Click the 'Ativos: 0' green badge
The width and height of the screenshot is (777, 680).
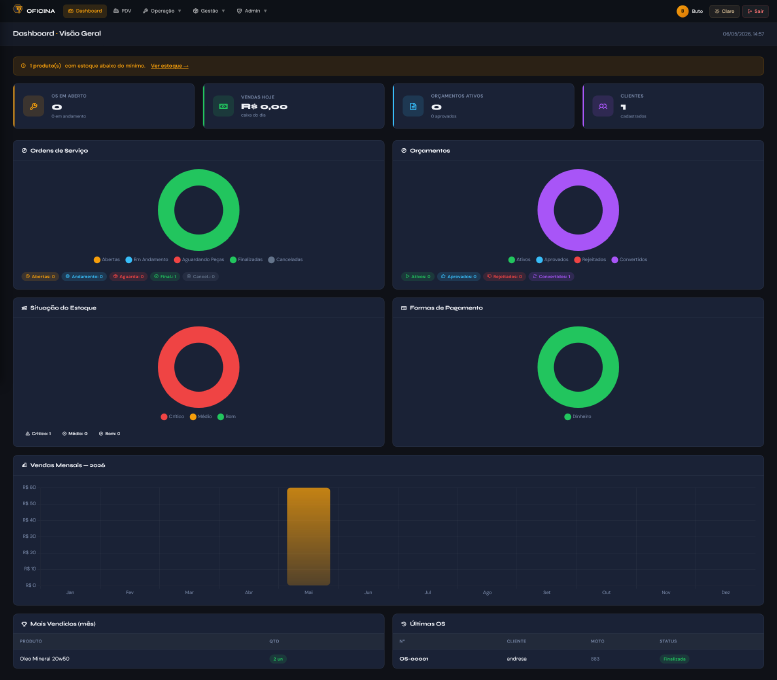[418, 277]
